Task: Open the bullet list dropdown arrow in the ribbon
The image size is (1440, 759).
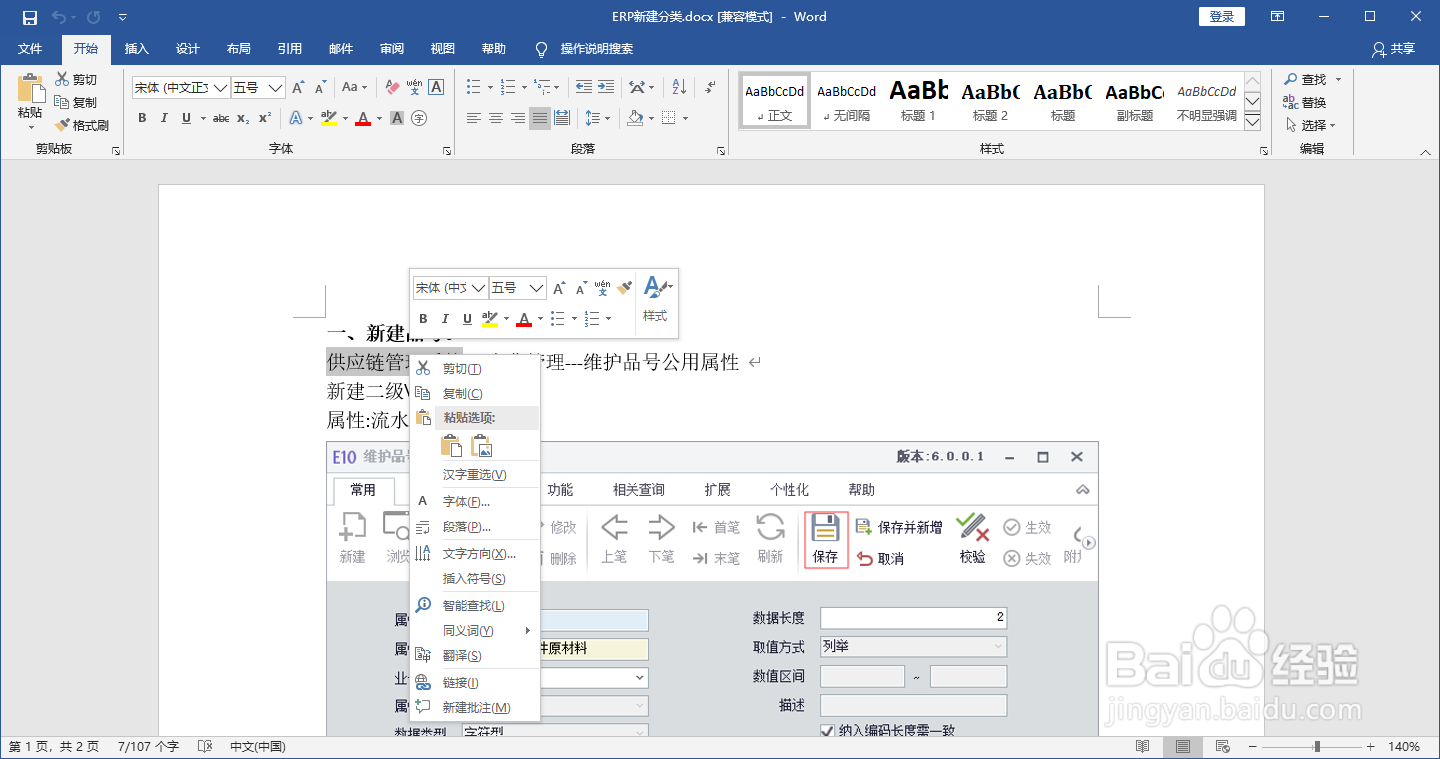Action: [x=489, y=88]
